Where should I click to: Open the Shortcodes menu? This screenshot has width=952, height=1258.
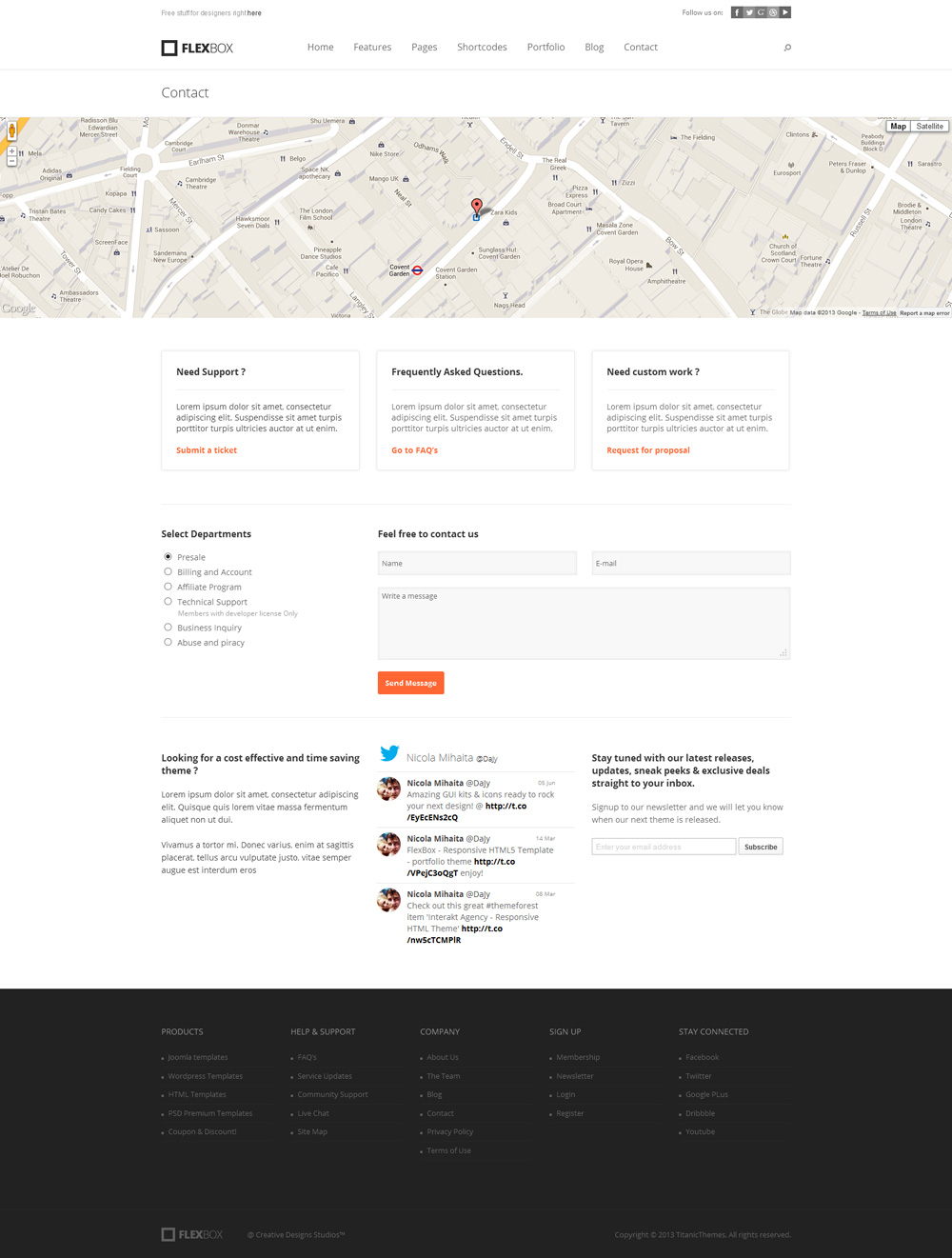[x=482, y=47]
